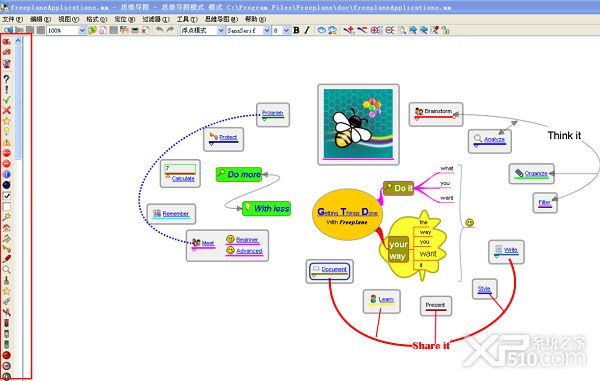Open the SansSerif font dropdown
600x381 pixels.
[x=267, y=31]
